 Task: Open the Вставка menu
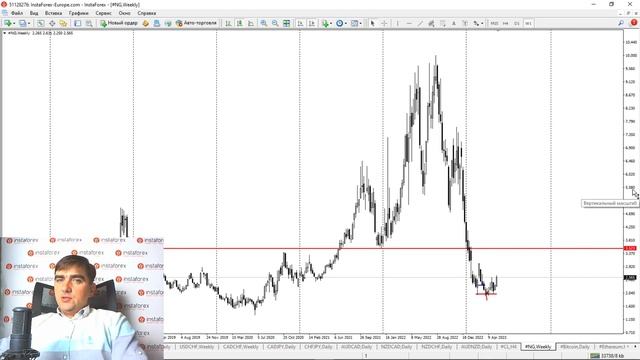pyautogui.click(x=53, y=13)
